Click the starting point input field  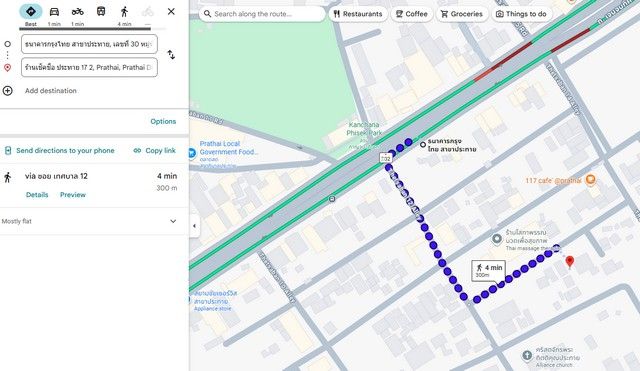(x=89, y=44)
